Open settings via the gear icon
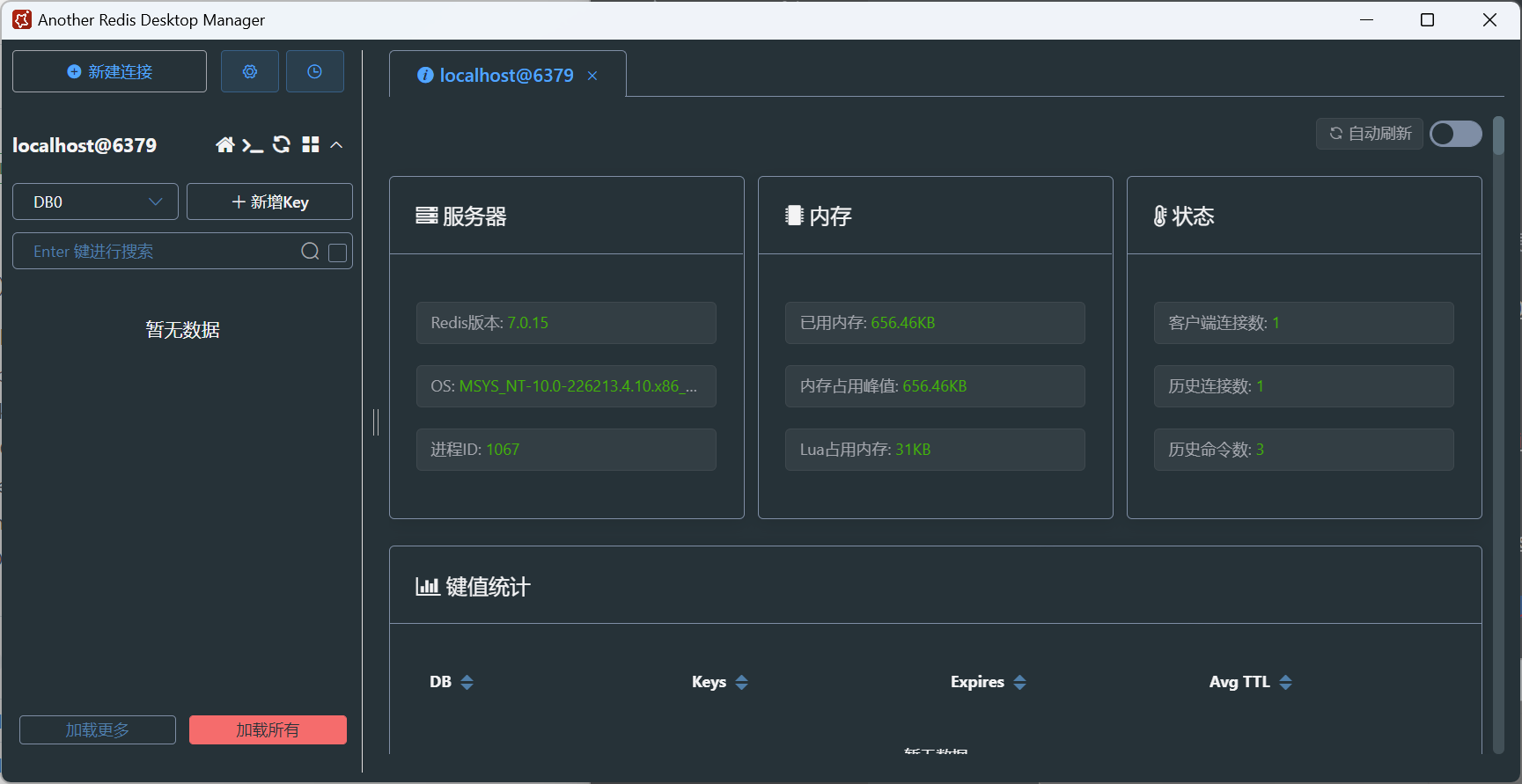 (250, 71)
